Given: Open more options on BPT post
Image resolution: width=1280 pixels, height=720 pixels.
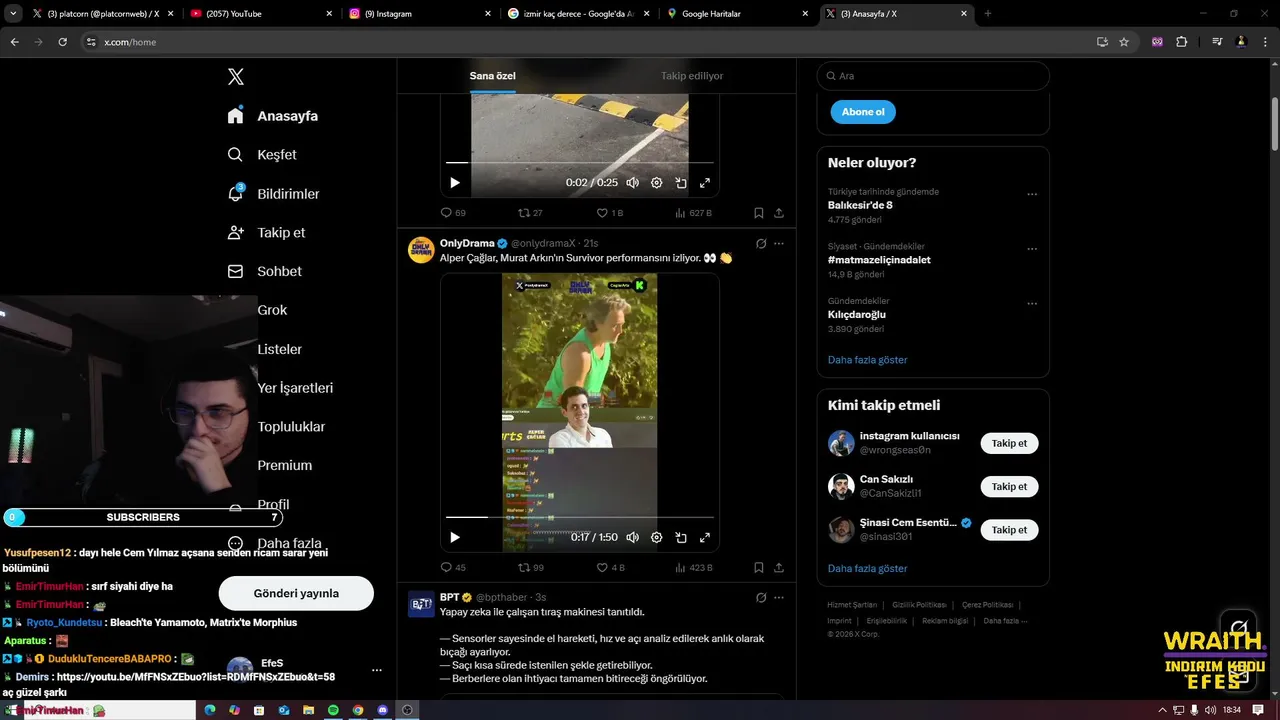Looking at the screenshot, I should pyautogui.click(x=779, y=597).
